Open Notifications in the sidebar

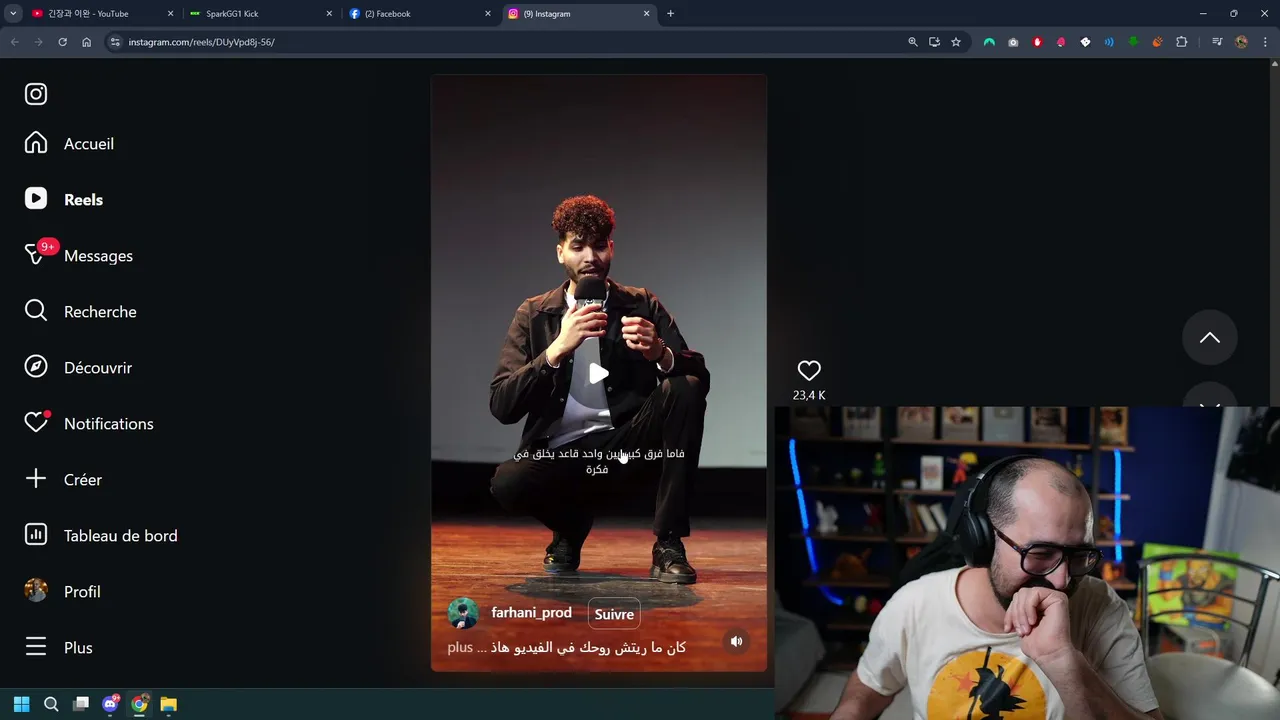pos(89,424)
